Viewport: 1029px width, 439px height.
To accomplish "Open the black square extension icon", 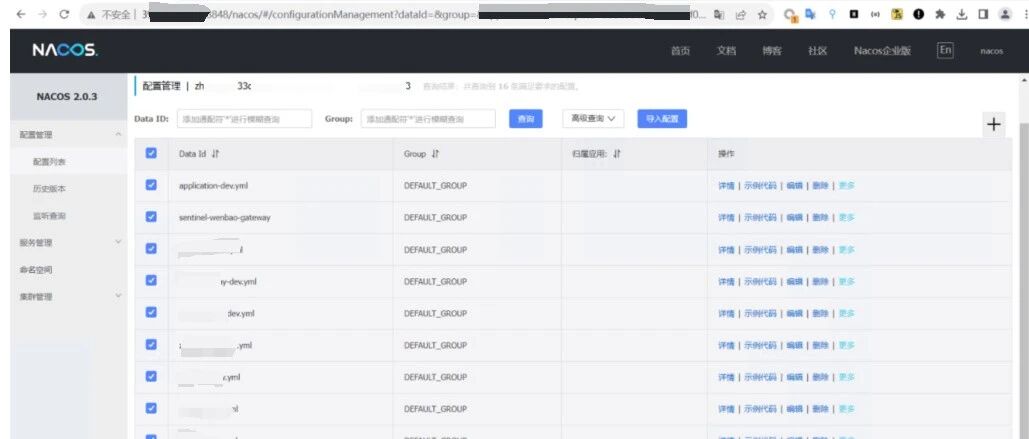I will tap(854, 14).
